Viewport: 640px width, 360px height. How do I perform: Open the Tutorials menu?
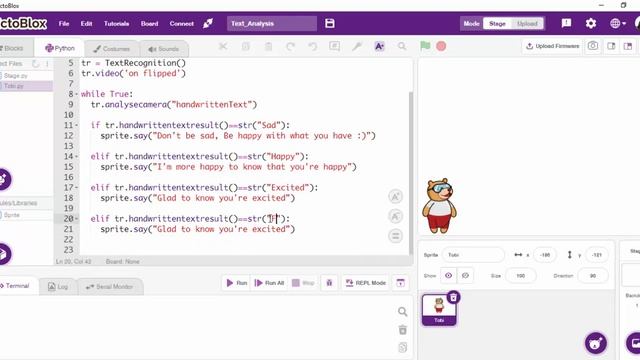(116, 24)
